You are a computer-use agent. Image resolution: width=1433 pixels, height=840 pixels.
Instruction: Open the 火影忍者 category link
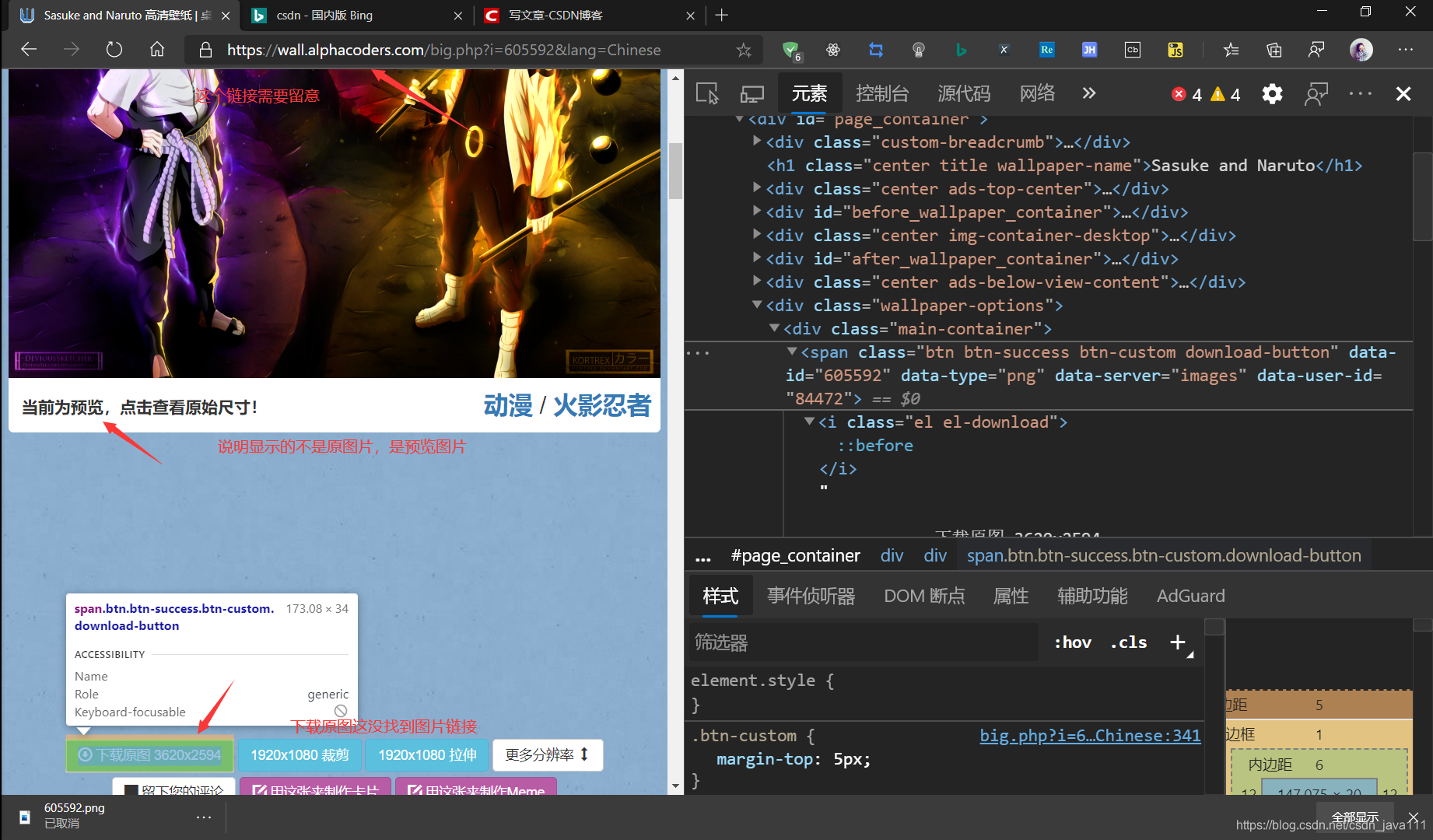tap(601, 406)
